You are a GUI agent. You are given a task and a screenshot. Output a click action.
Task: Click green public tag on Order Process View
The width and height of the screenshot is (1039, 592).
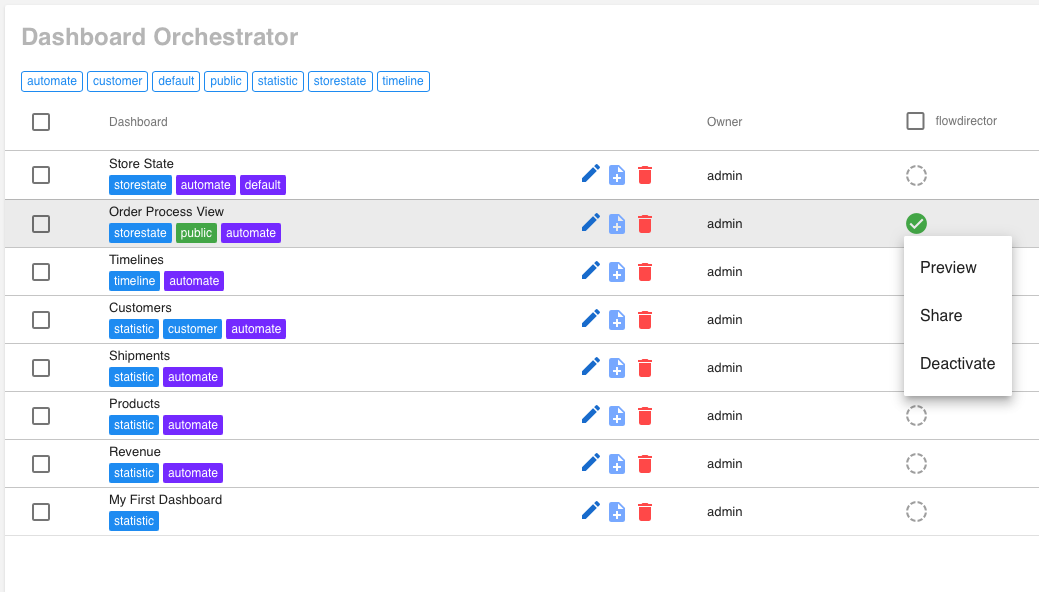[196, 233]
